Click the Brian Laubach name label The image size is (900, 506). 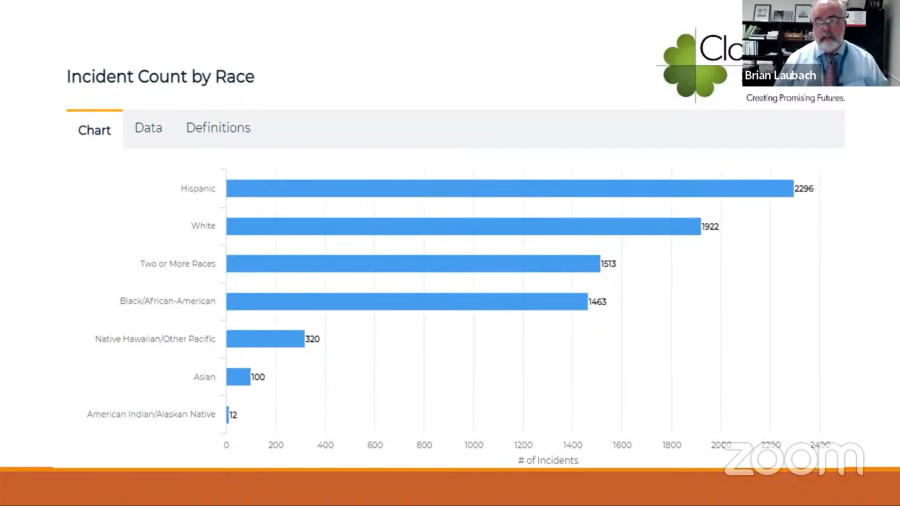tap(780, 76)
